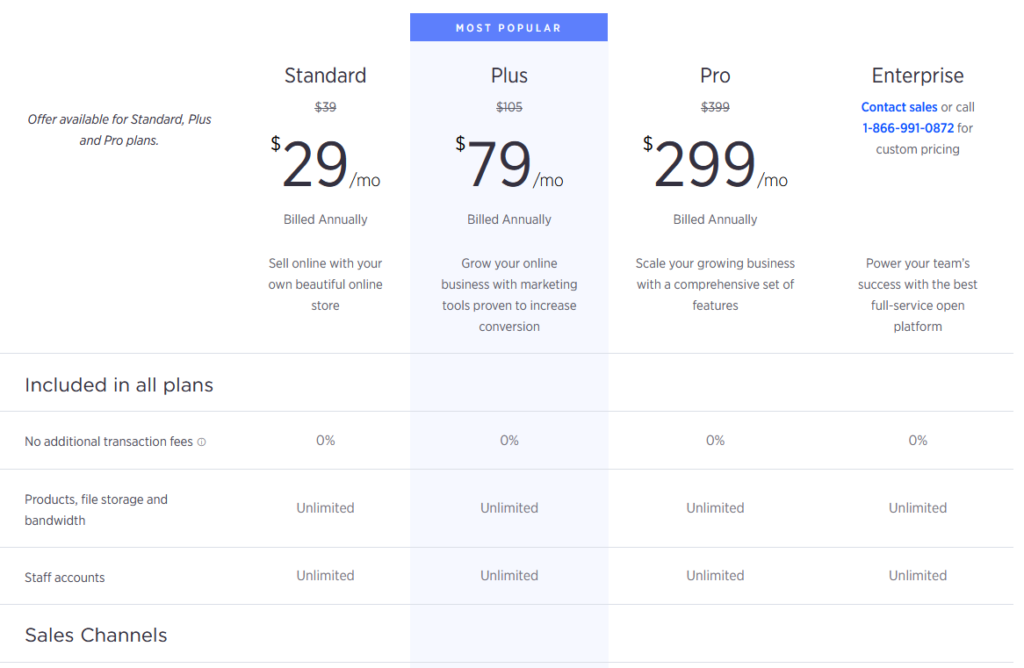Click the $29/mo Standard price

pos(325,163)
